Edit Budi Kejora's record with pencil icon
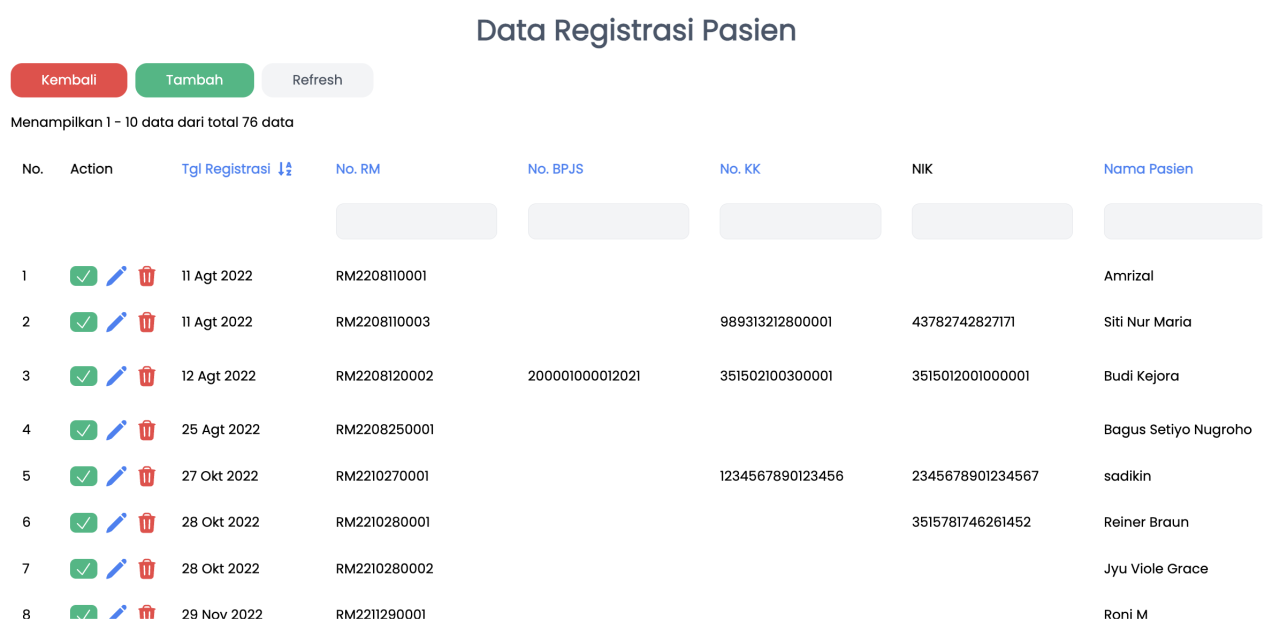This screenshot has width=1280, height=621. point(117,376)
